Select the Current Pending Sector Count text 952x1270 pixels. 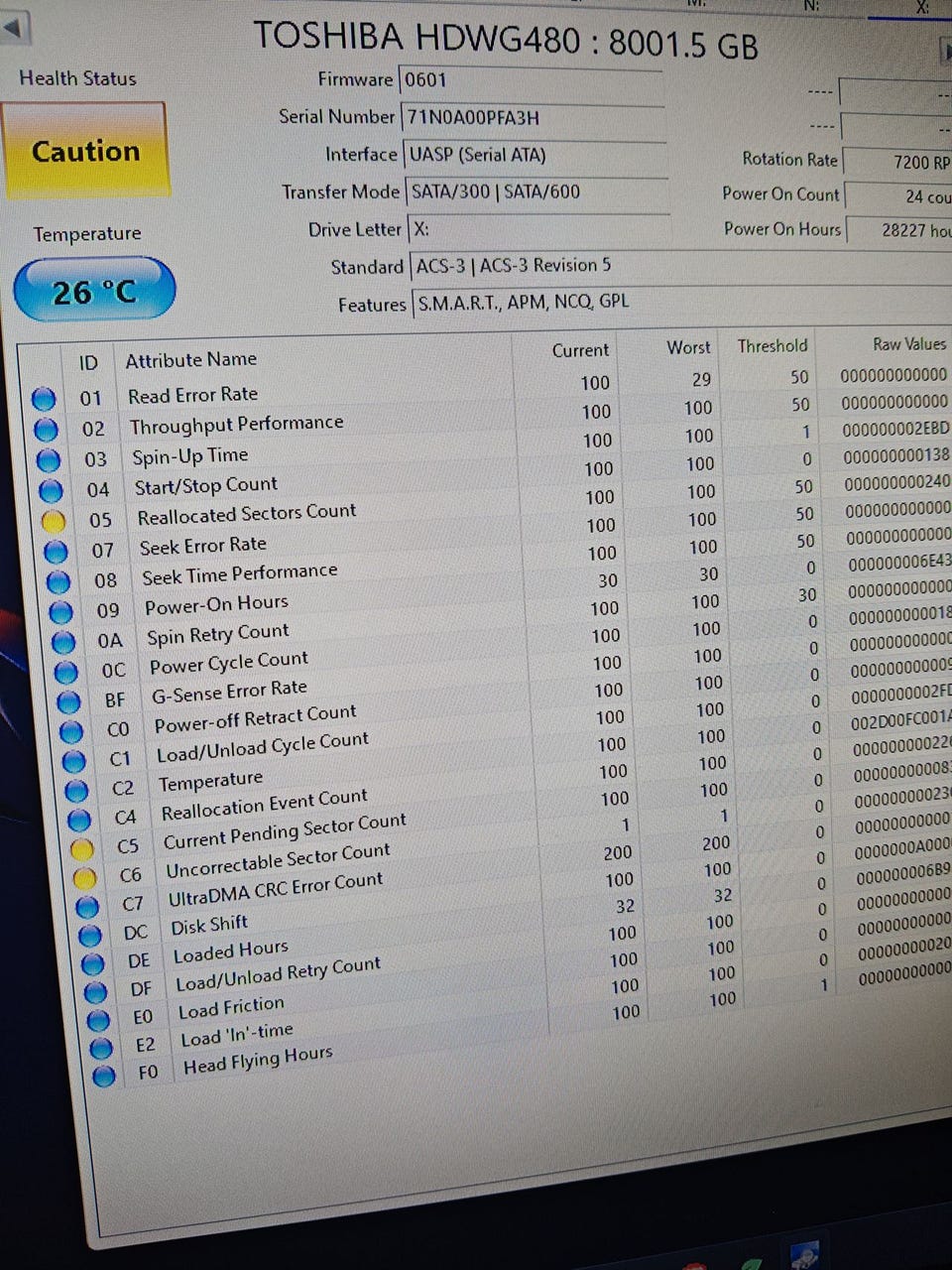(x=285, y=831)
